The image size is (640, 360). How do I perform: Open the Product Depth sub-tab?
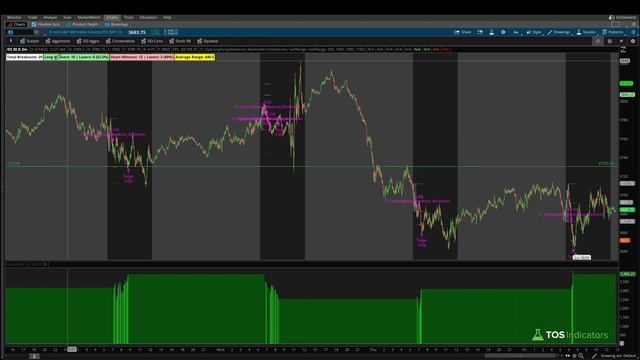click(x=82, y=24)
